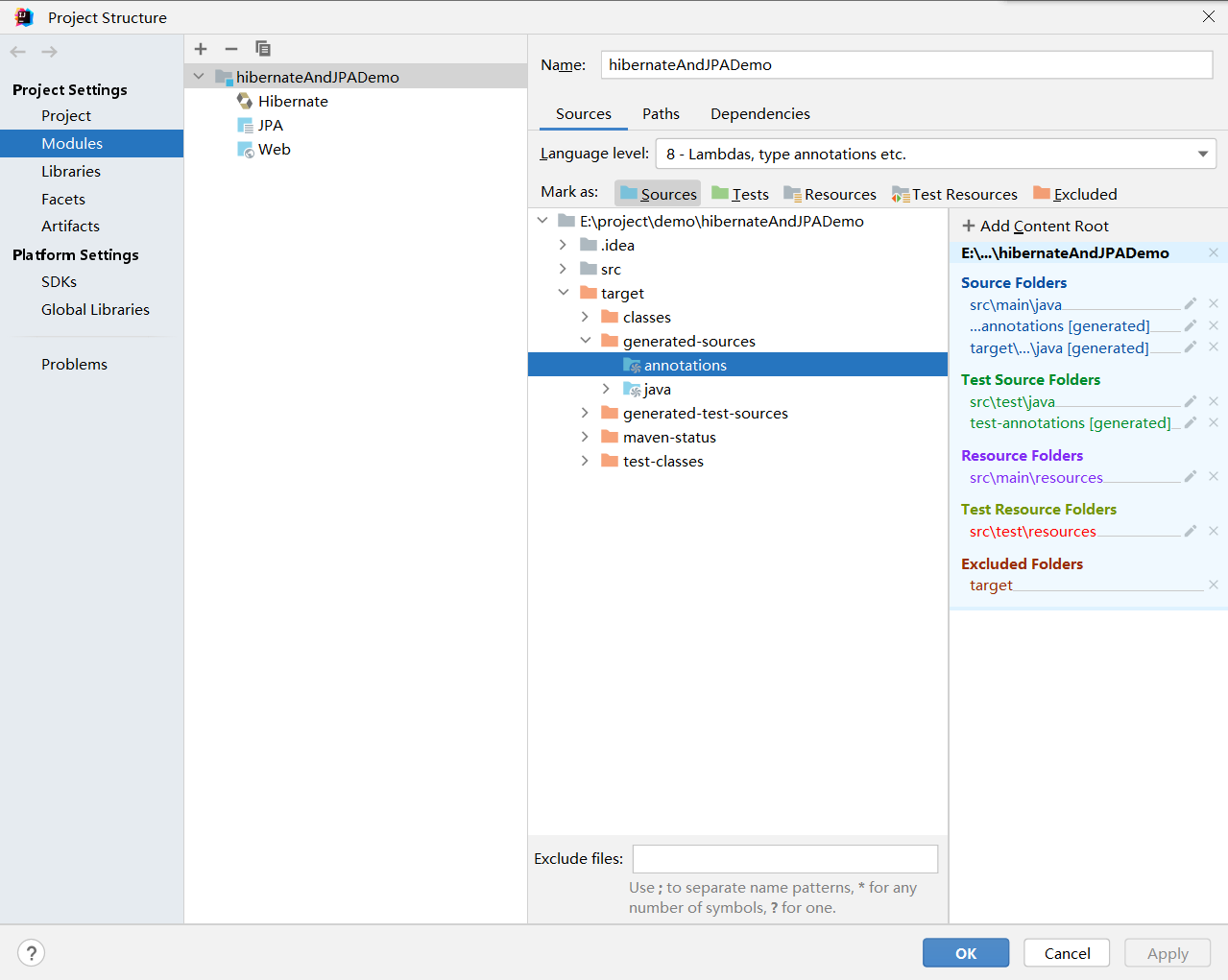Open Project settings in sidebar
This screenshot has width=1228, height=980.
click(x=66, y=115)
